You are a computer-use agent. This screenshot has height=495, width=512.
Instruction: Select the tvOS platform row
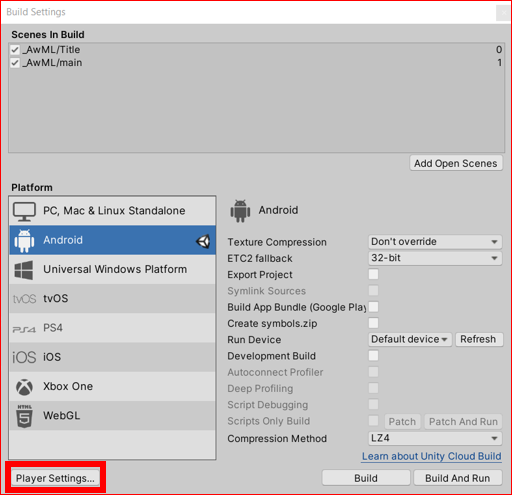point(113,299)
